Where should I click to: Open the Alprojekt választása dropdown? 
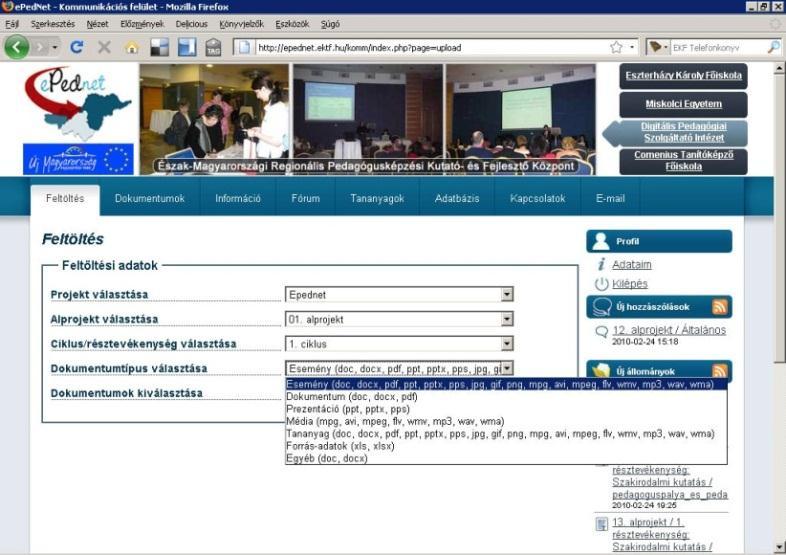pos(507,319)
